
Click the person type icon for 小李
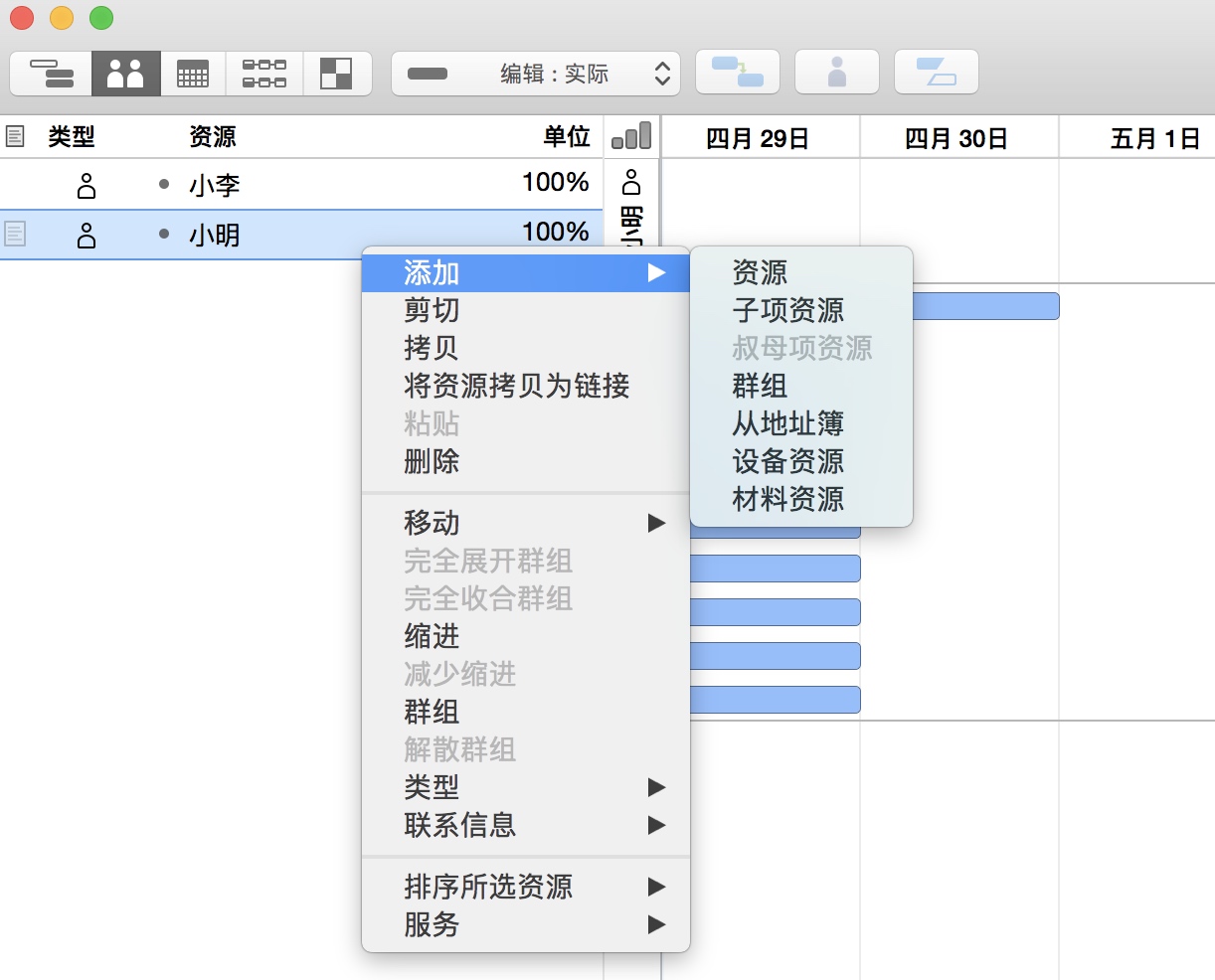[x=87, y=185]
